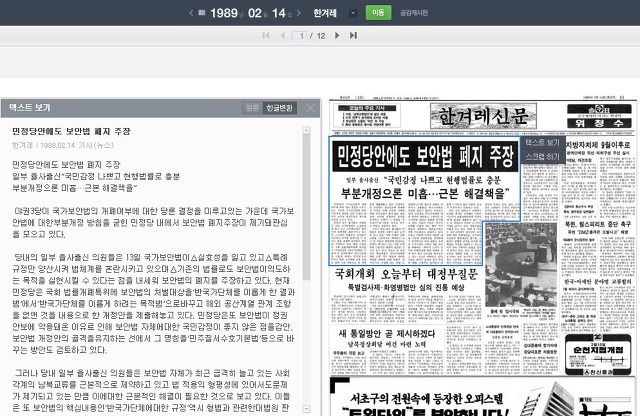Select the day 14 field

279,13
